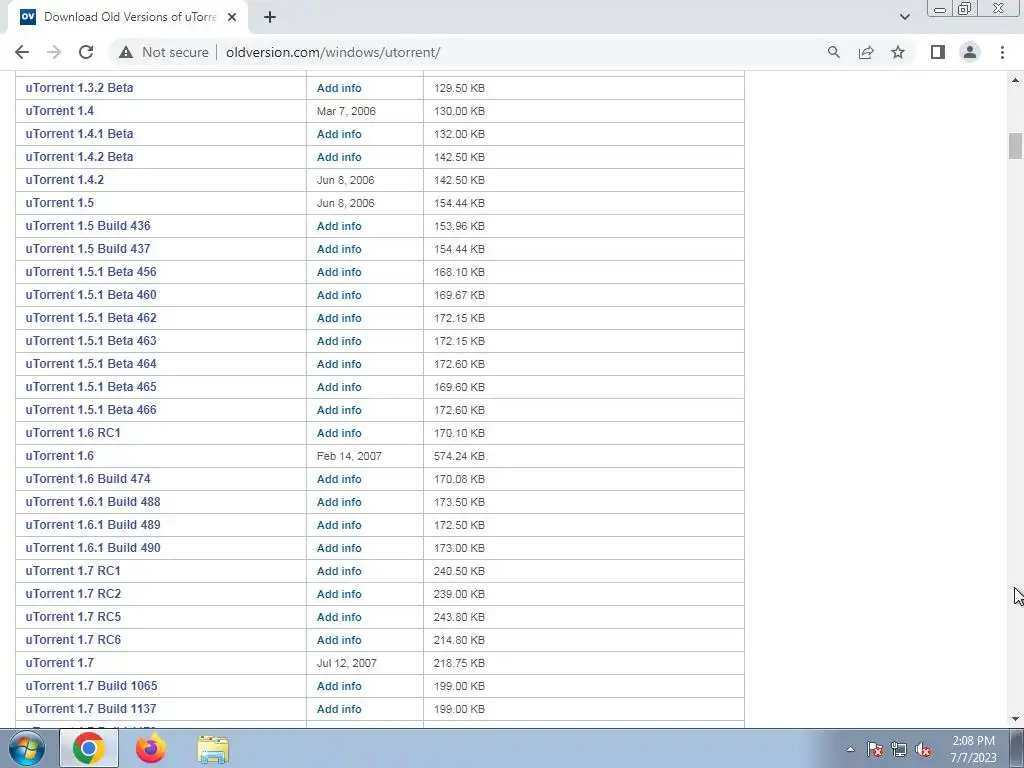Open the uTorrent 1.4 download link
The height and width of the screenshot is (768, 1024).
pos(59,110)
